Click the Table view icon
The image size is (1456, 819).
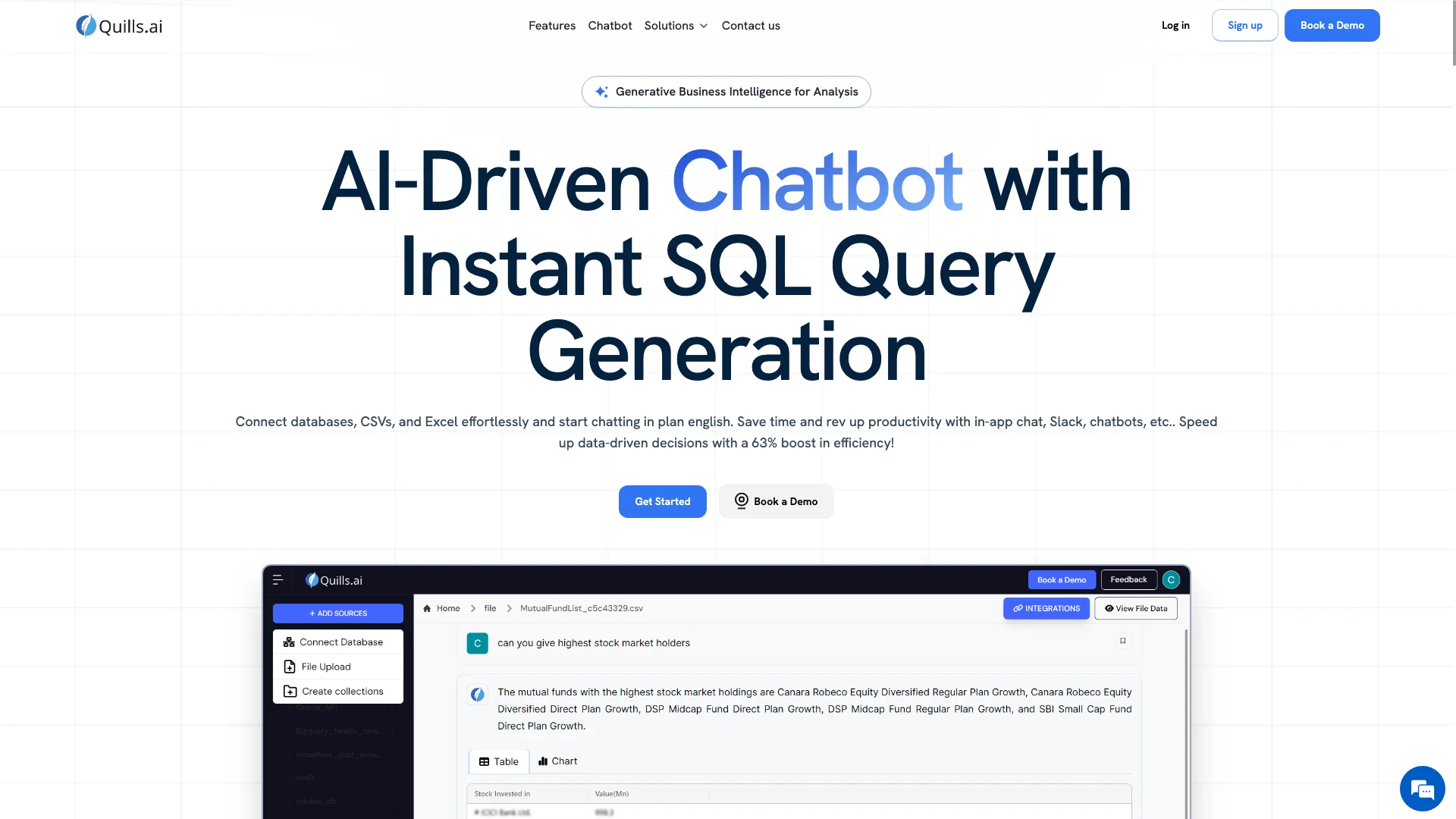pyautogui.click(x=484, y=761)
